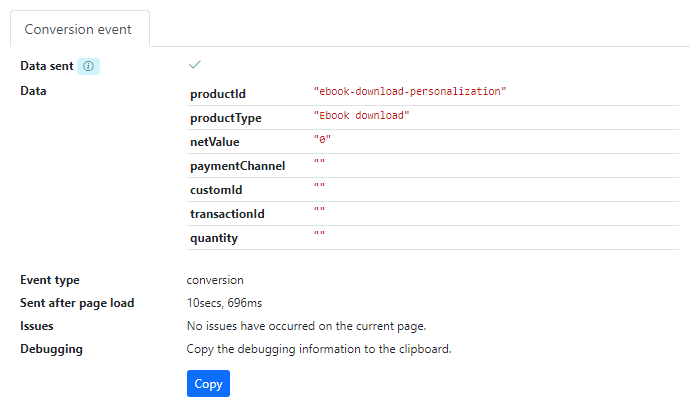Select the transactionId field name
The image size is (700, 407).
click(227, 214)
